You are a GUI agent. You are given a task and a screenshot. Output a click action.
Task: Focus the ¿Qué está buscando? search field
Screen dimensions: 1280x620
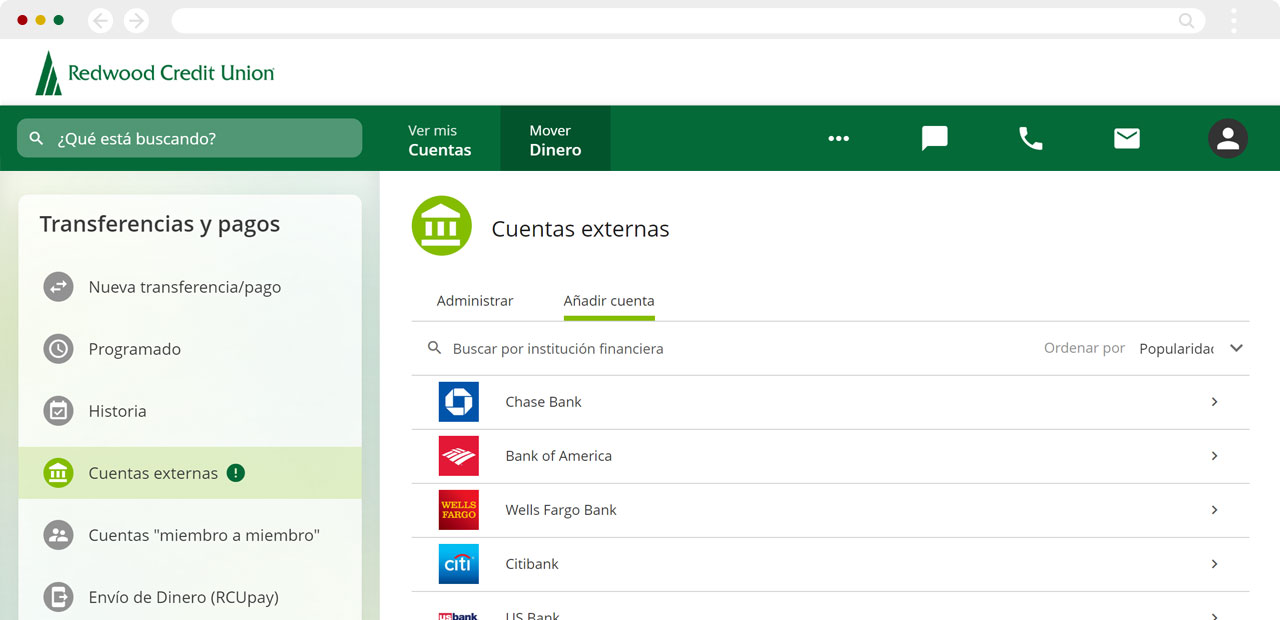(x=190, y=138)
